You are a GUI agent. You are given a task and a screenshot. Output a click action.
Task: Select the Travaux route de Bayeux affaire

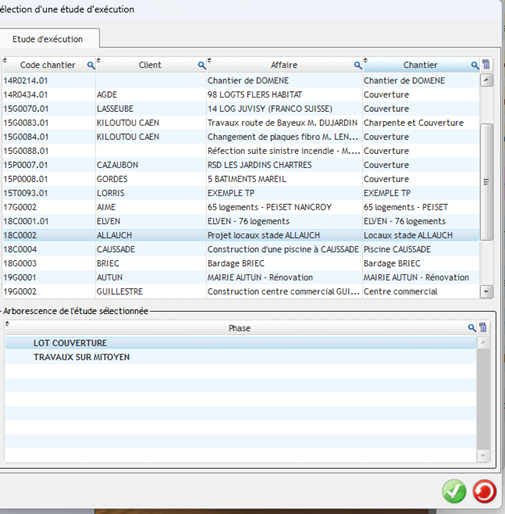pos(282,123)
